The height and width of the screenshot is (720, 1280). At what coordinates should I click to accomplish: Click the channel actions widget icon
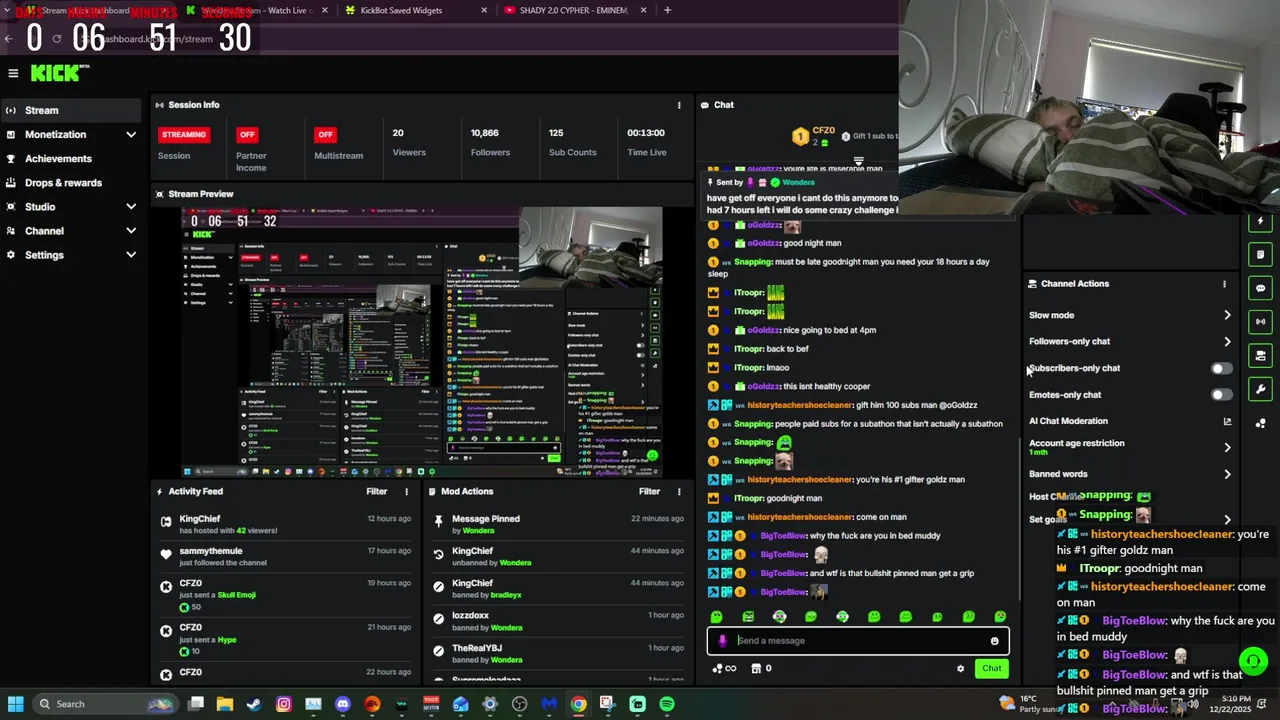(1260, 356)
